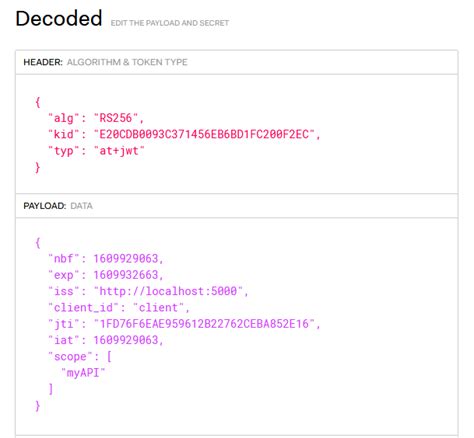The width and height of the screenshot is (474, 438).
Task: Click the "Algorithm & Token Type" subtitle
Action: pyautogui.click(x=127, y=62)
